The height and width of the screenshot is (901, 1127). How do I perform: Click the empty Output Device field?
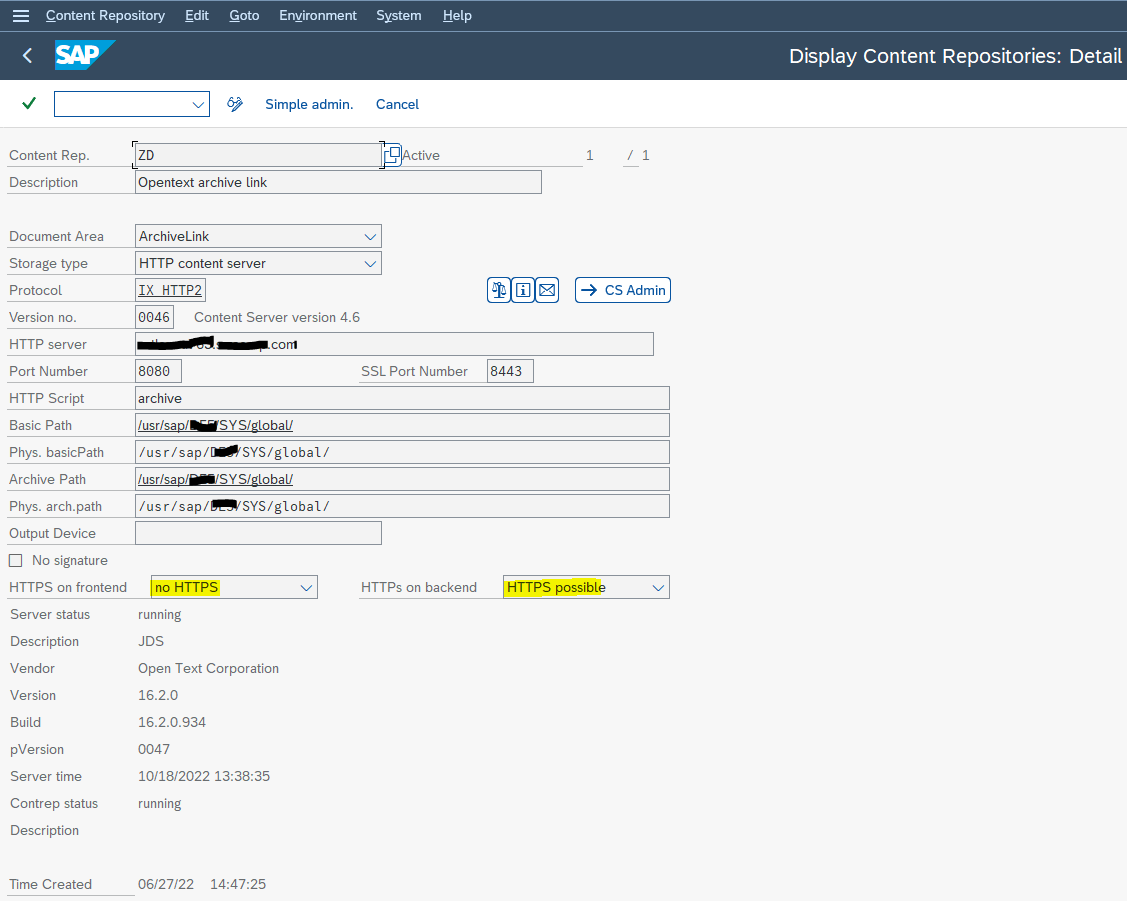(258, 533)
